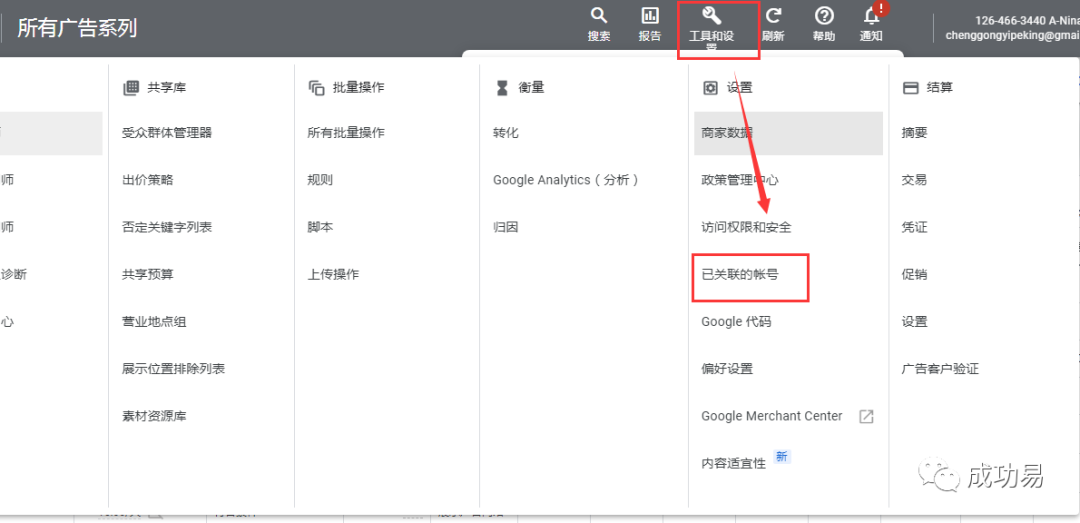Open 设置 entry under billing

click(915, 321)
